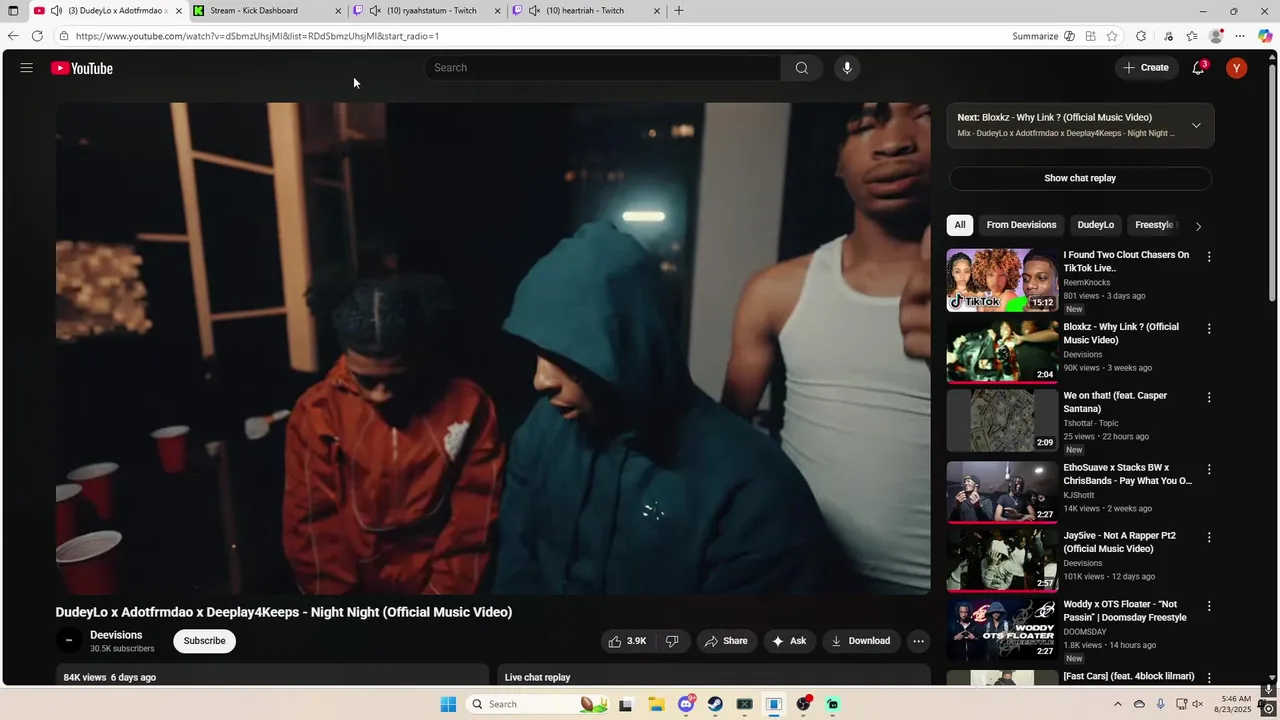The height and width of the screenshot is (720, 1280).
Task: Click the YouTube search magnifier button
Action: (x=802, y=68)
